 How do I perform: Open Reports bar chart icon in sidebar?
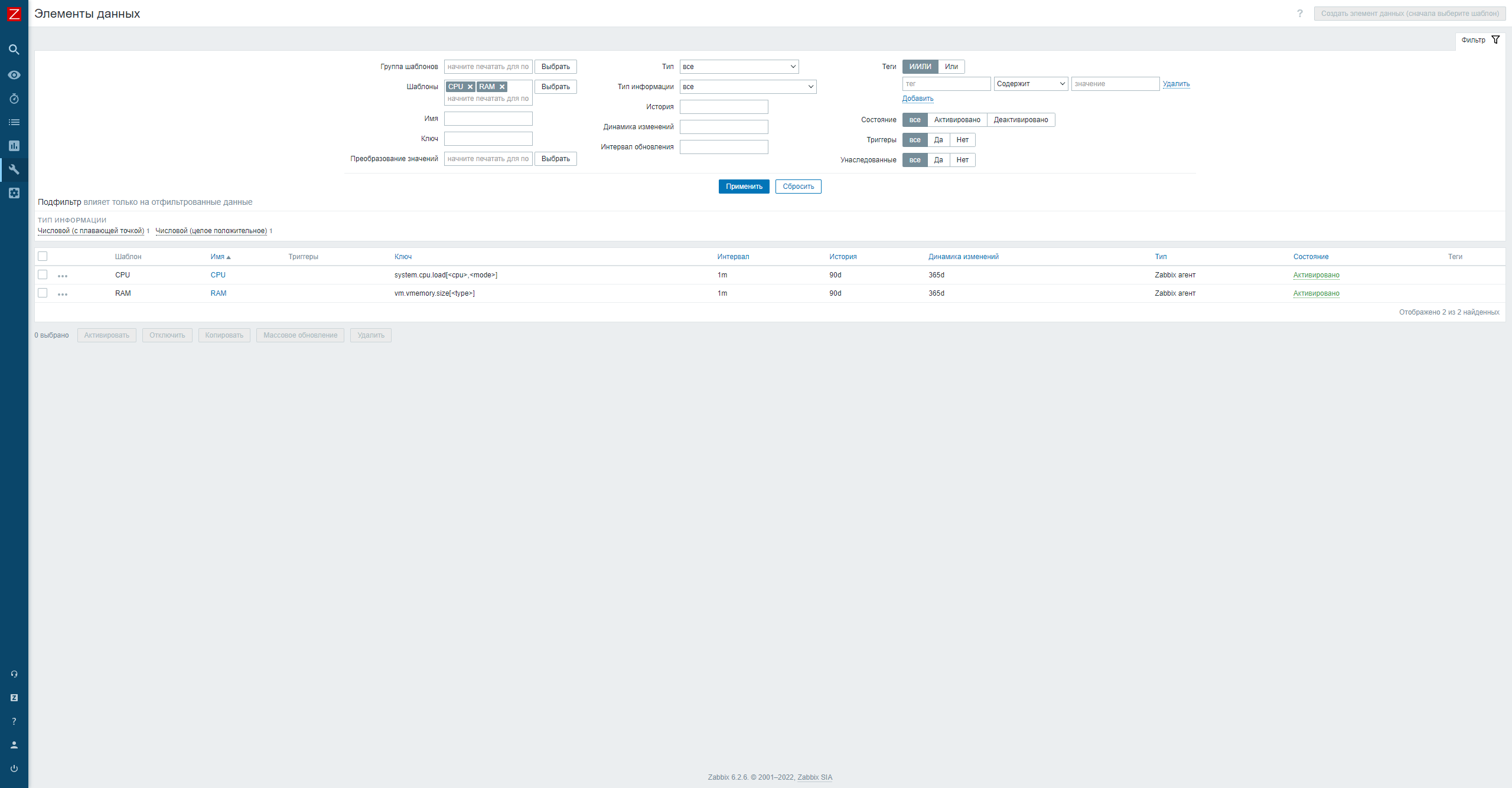(14, 146)
